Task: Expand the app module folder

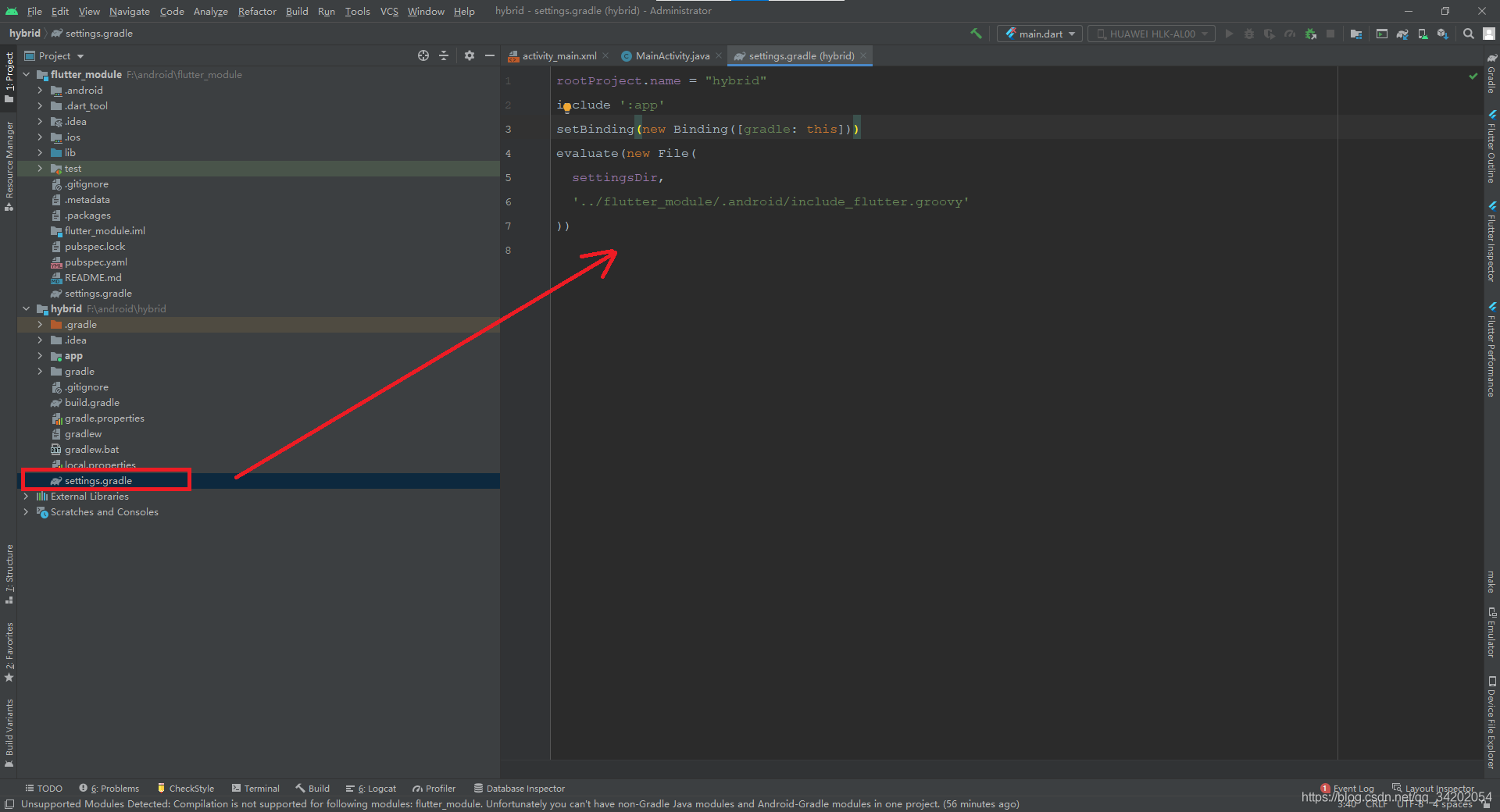Action: tap(40, 355)
